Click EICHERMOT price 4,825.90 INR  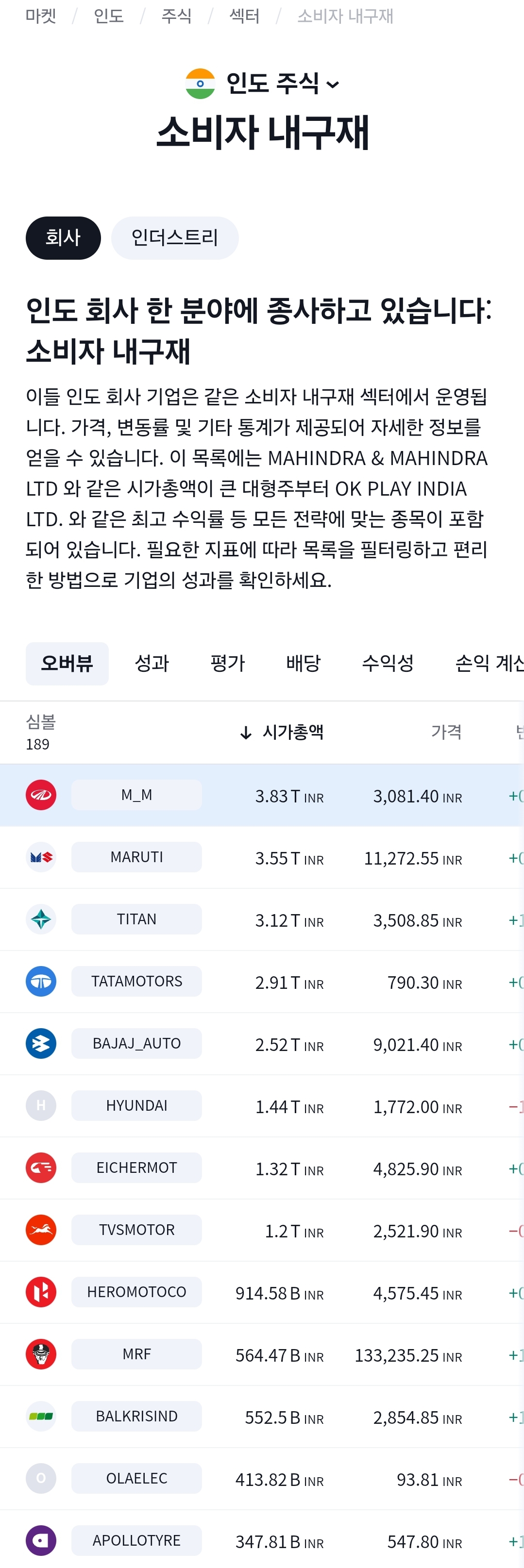tap(418, 1168)
